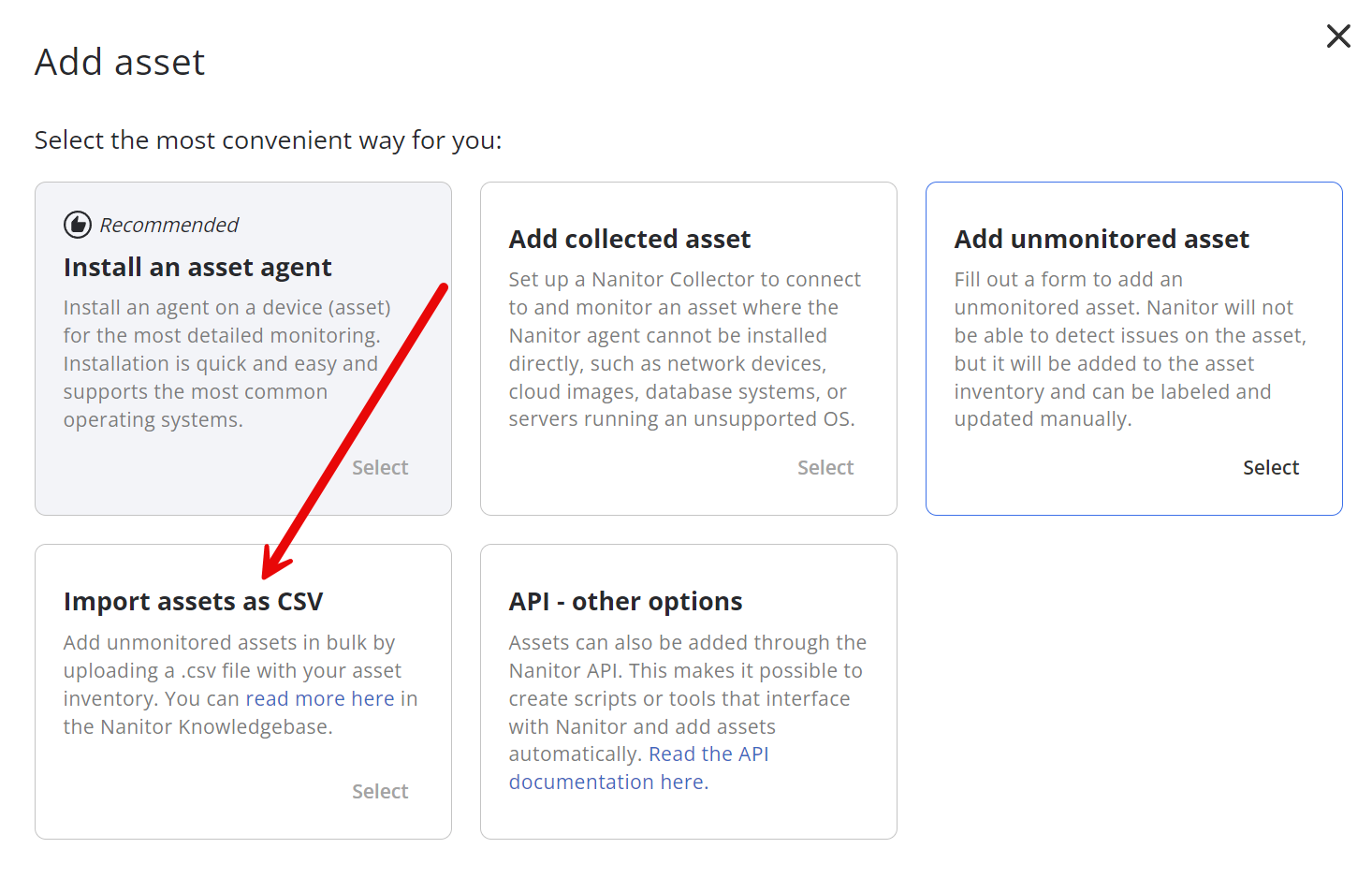1372x878 pixels.
Task: Click the Install an asset agent heading
Action: click(197, 267)
